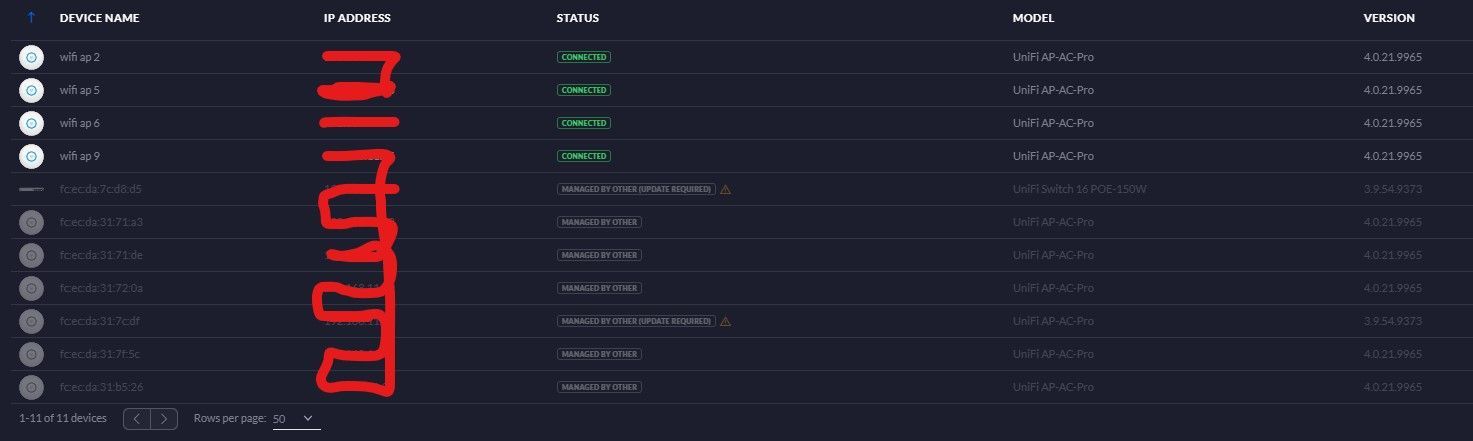Open the wifi ap 6 device
The image size is (1473, 441).
[x=80, y=123]
